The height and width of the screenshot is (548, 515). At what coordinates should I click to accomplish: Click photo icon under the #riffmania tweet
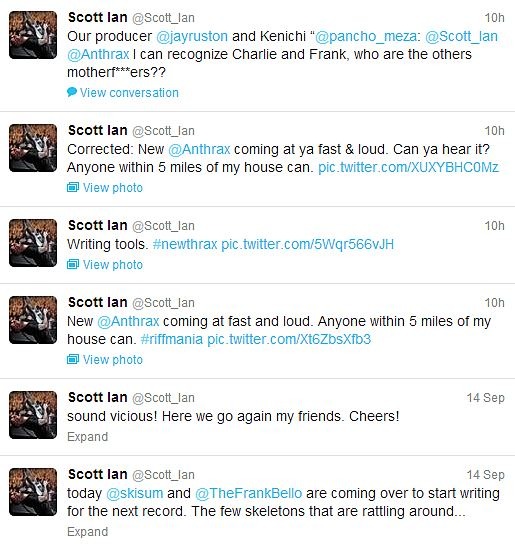pos(73,360)
